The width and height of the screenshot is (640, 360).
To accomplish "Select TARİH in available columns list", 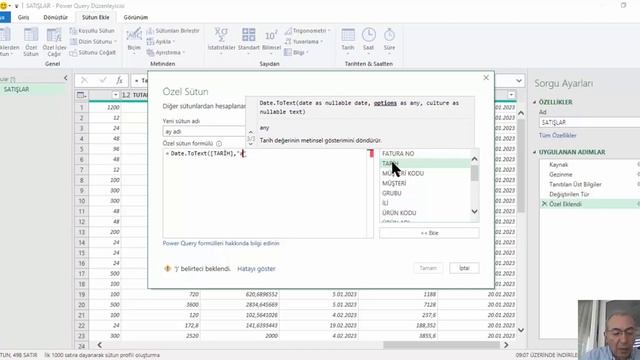I will pos(424,163).
